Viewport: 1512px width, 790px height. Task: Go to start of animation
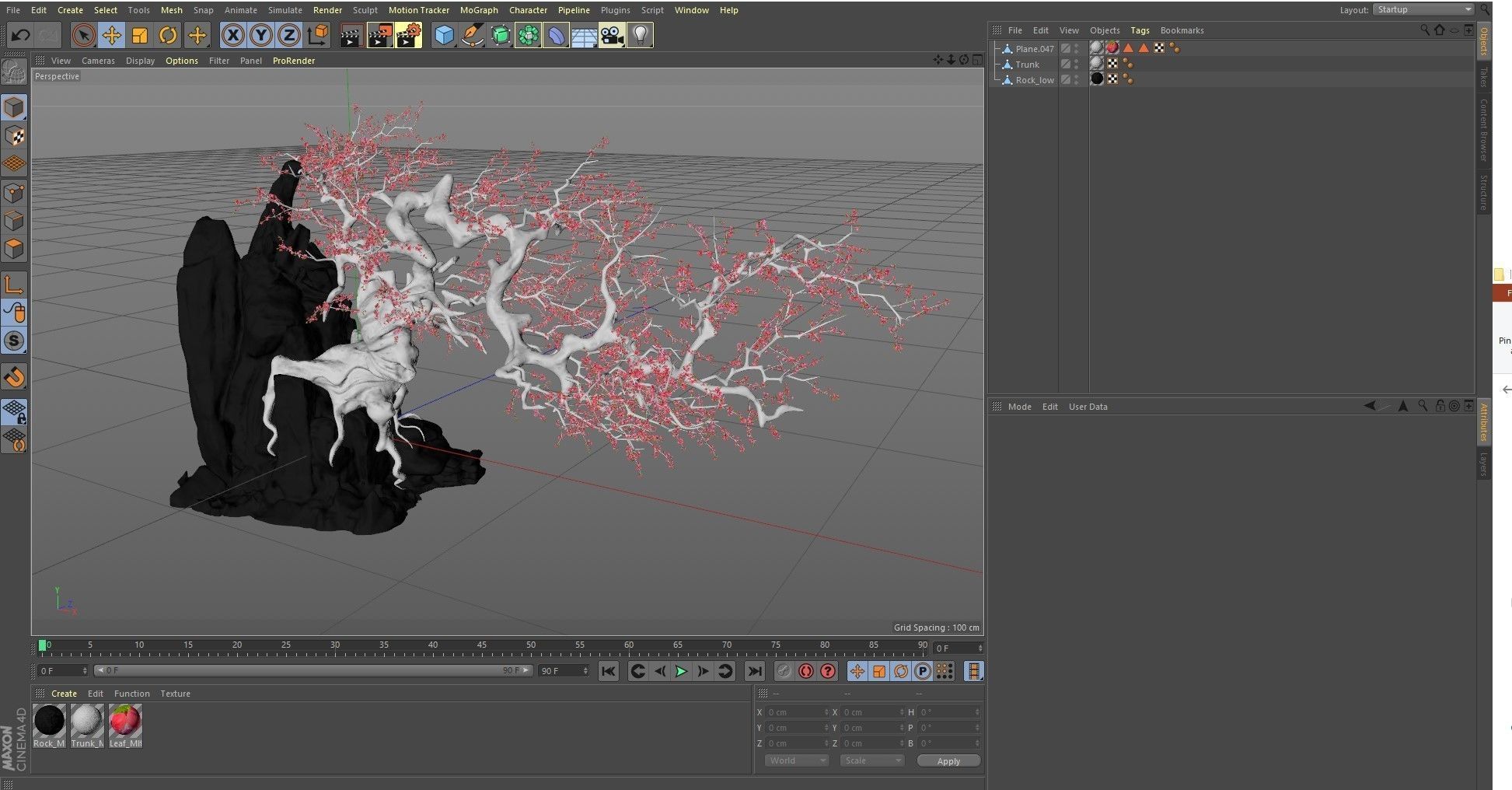pos(609,671)
